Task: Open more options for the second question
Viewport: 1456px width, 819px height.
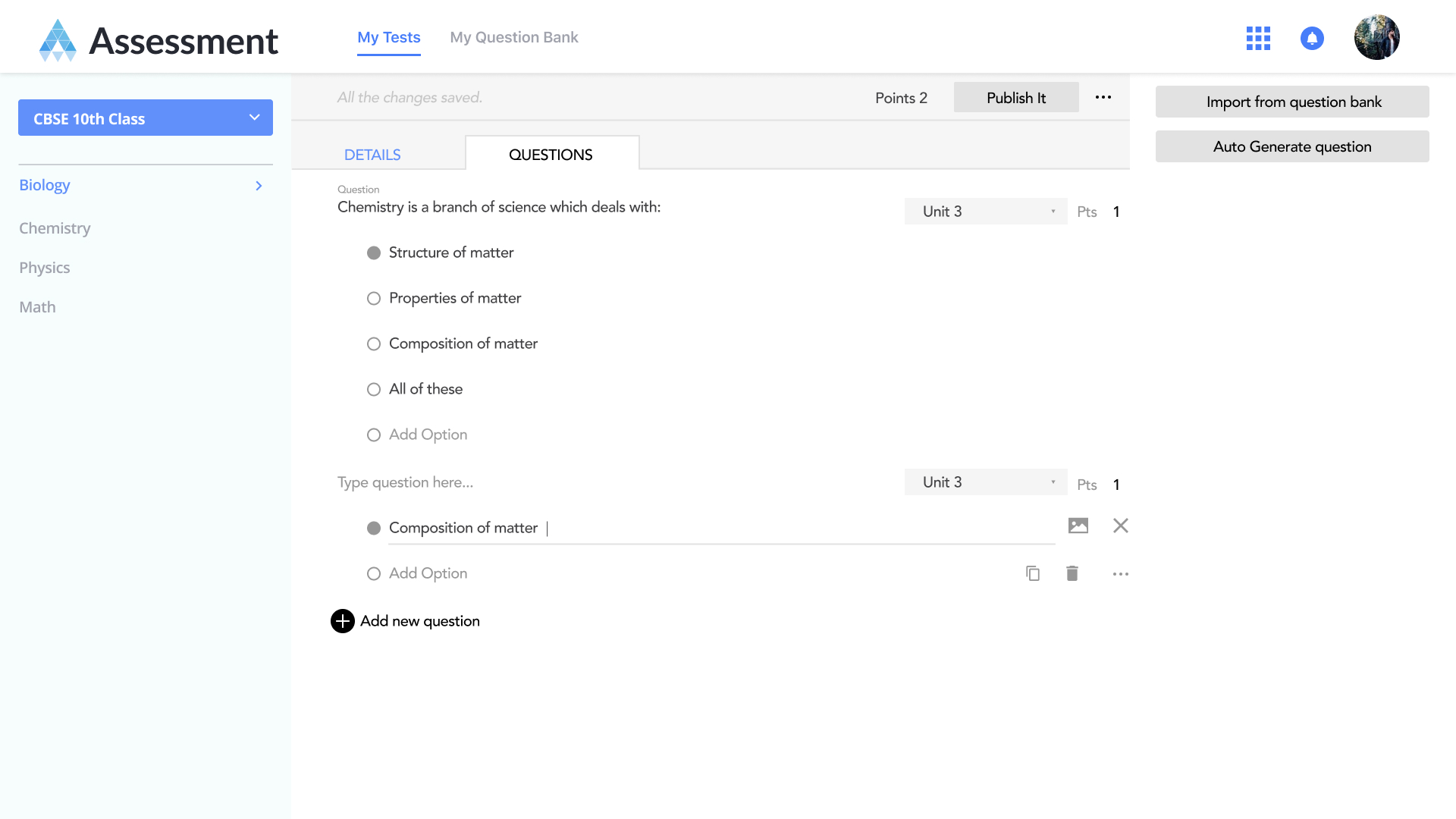Action: click(1120, 574)
